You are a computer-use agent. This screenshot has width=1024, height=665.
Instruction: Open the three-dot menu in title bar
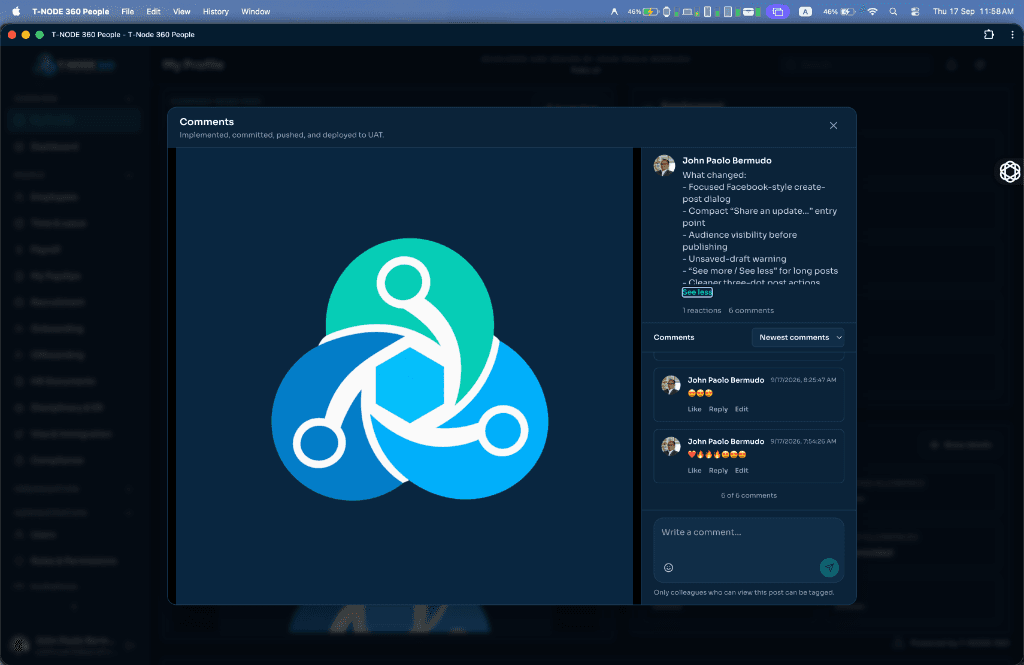pyautogui.click(x=1012, y=35)
